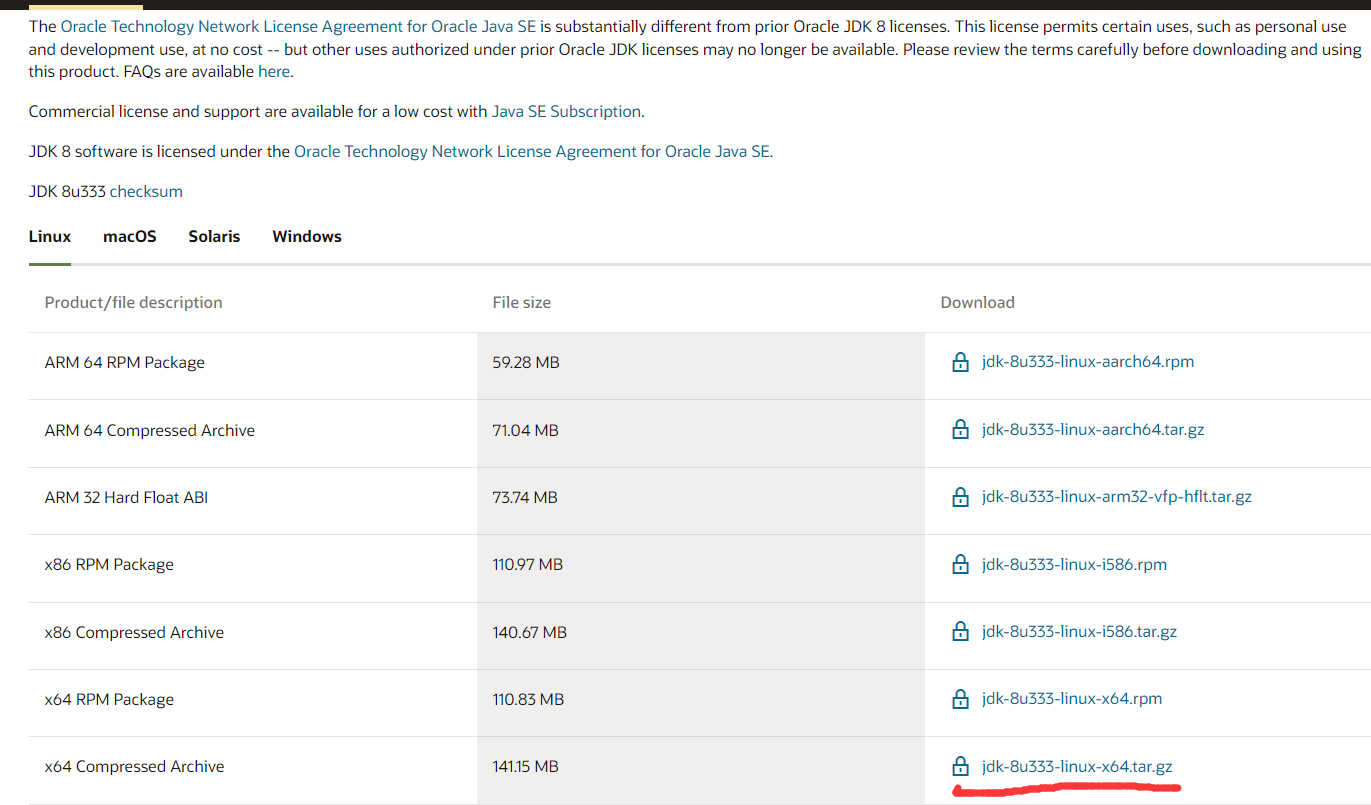Click the '59.28 MB' file size
1371x805 pixels.
526,363
